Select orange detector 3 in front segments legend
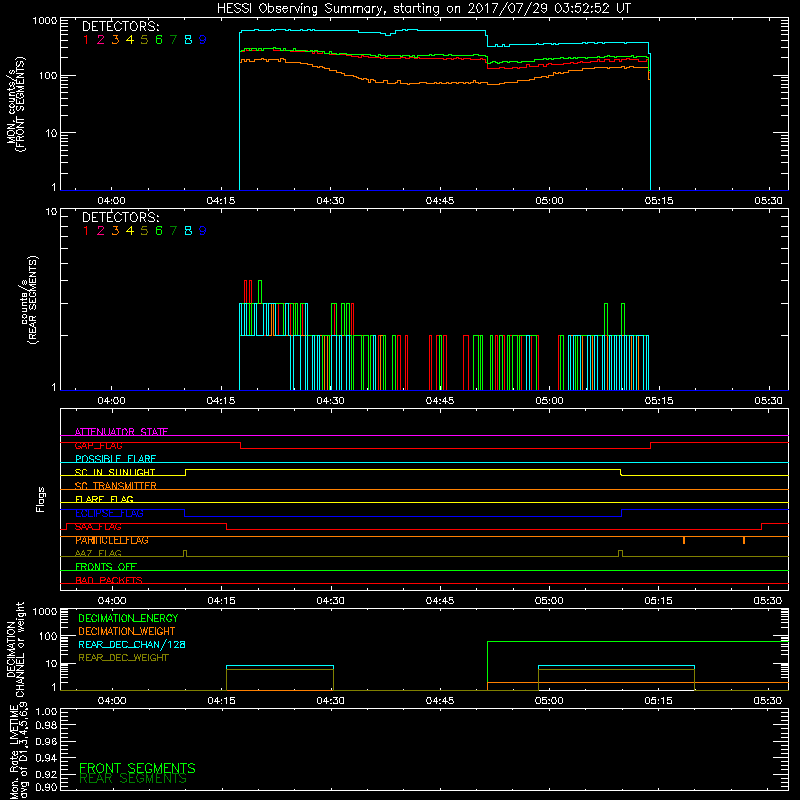 115,40
